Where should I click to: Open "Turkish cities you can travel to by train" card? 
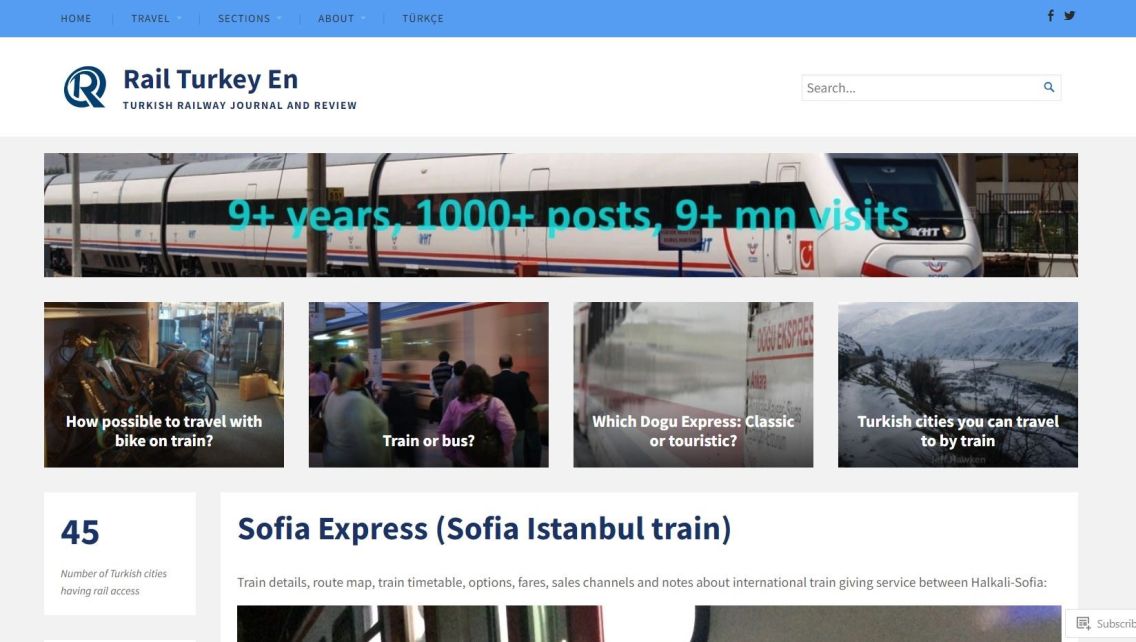958,385
